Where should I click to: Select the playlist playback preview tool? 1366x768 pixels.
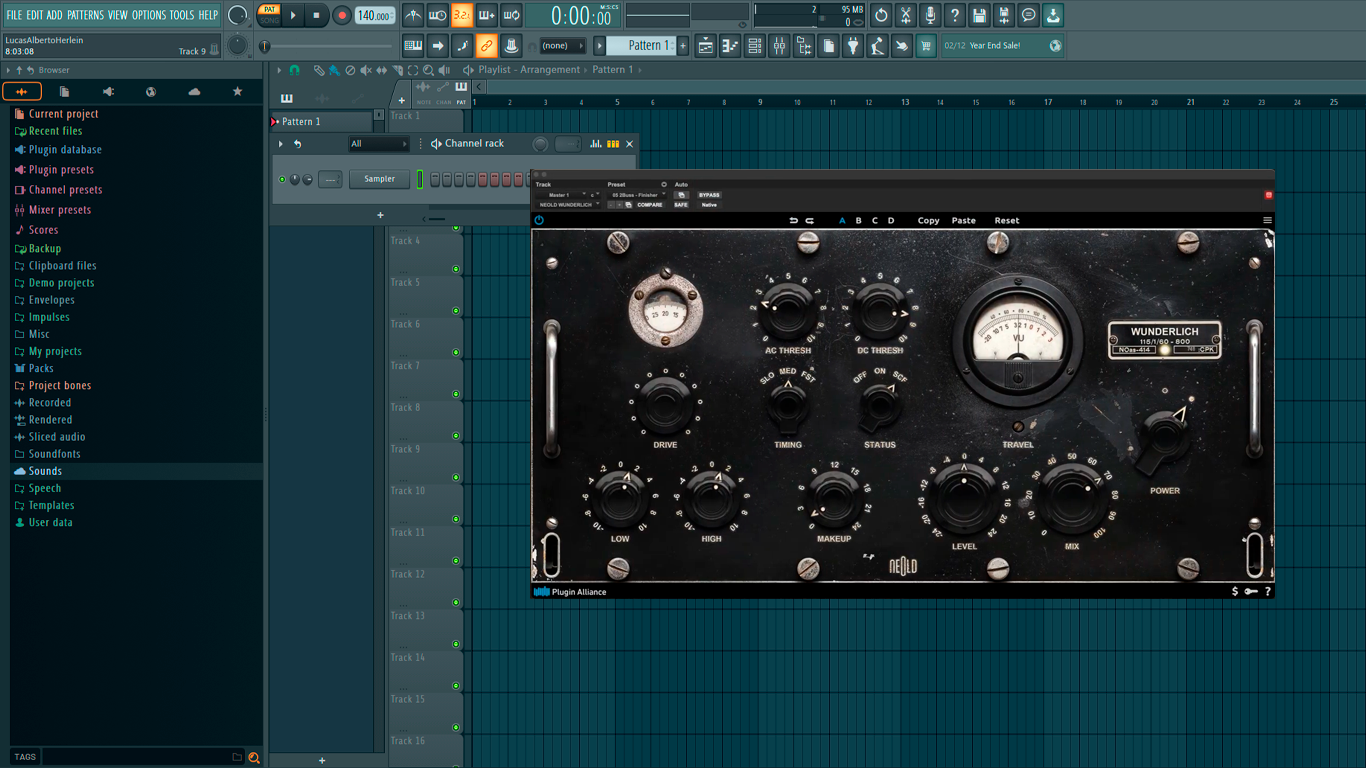click(x=444, y=70)
